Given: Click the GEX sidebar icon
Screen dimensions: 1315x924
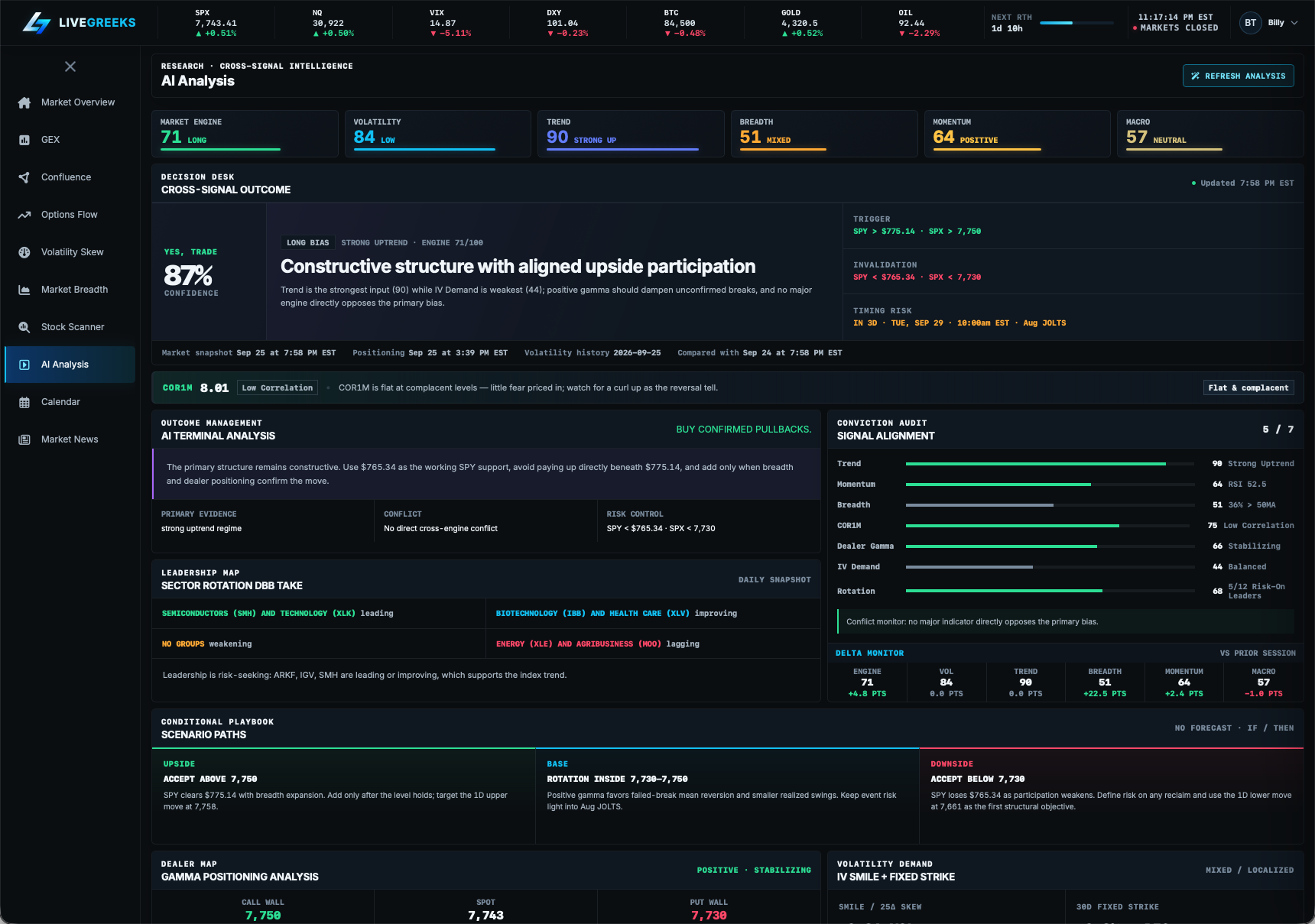Looking at the screenshot, I should pyautogui.click(x=24, y=140).
